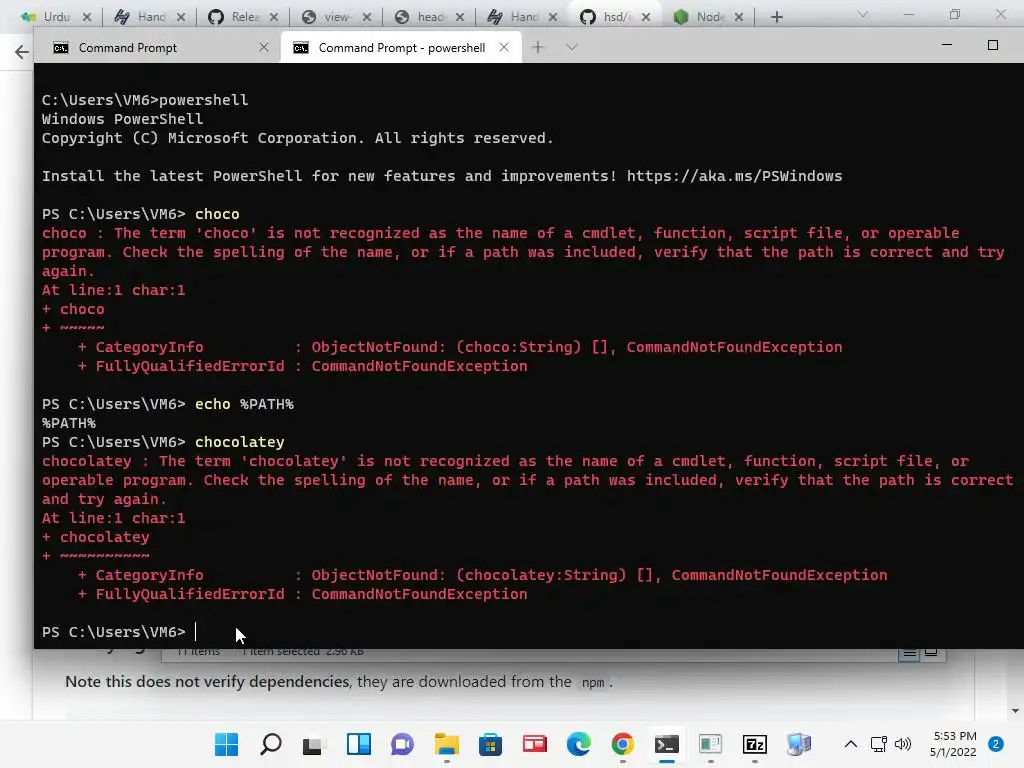Viewport: 1024px width, 768px height.
Task: Click 'npm' code text in page note
Action: 593,682
